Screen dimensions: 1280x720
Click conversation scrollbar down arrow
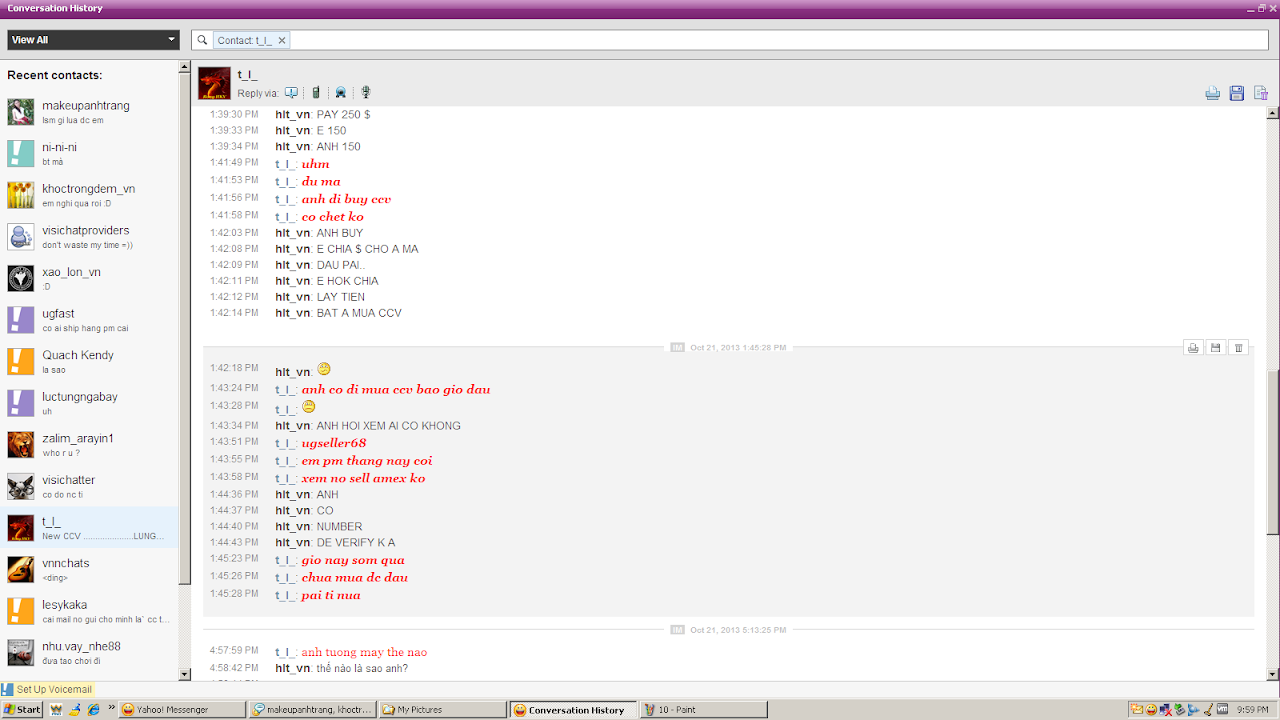[1273, 674]
